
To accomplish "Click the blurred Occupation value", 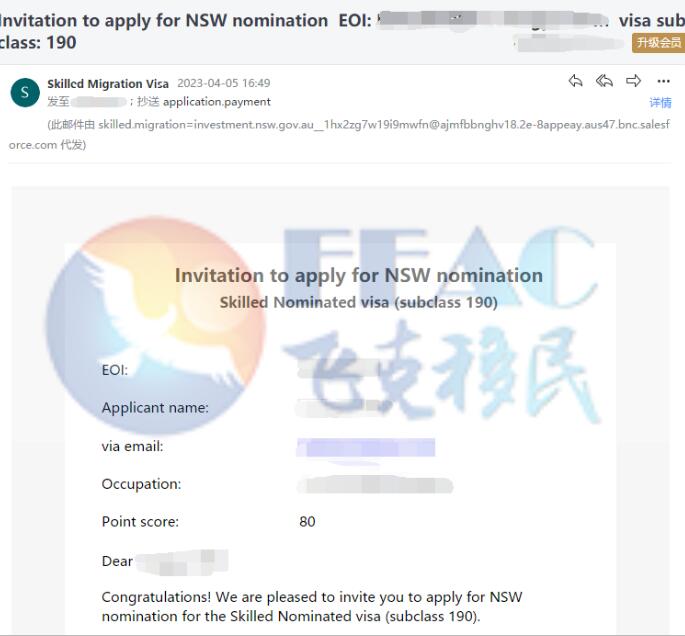I will pos(375,485).
